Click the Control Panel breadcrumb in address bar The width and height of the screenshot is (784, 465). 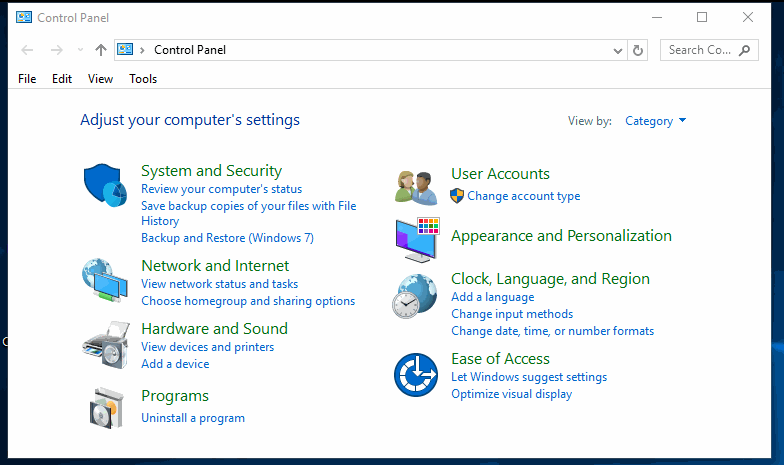click(x=190, y=50)
